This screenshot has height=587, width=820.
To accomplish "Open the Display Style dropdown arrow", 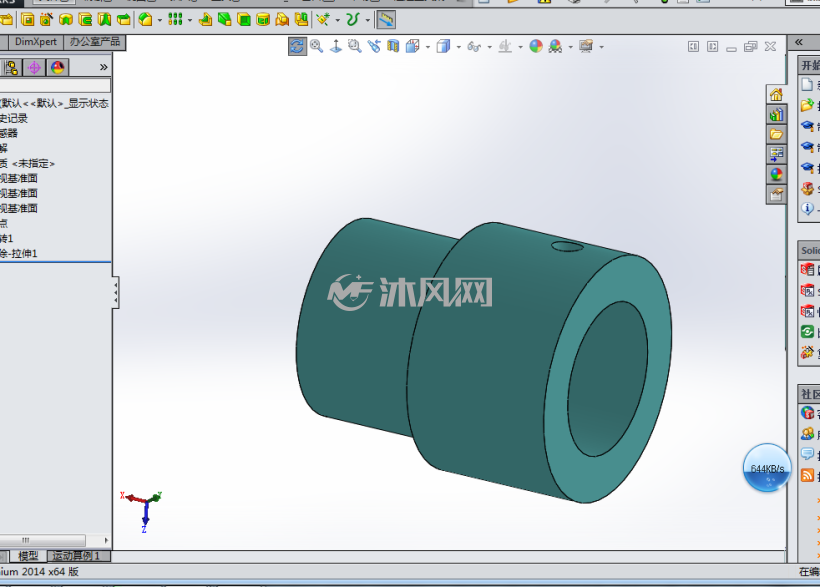I will coord(459,47).
